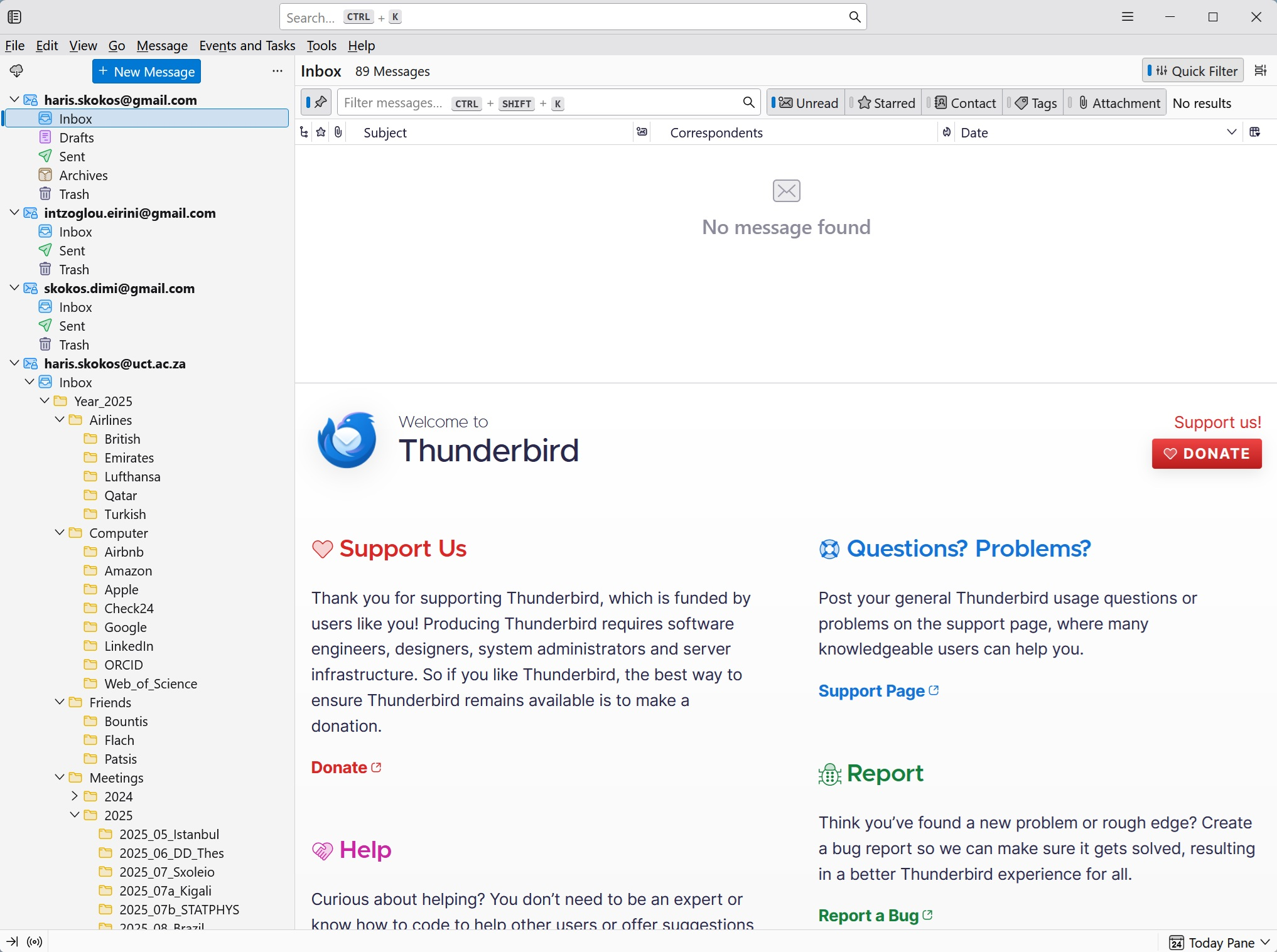The width and height of the screenshot is (1277, 952).
Task: Click the Get Messages cloud icon
Action: 16,71
